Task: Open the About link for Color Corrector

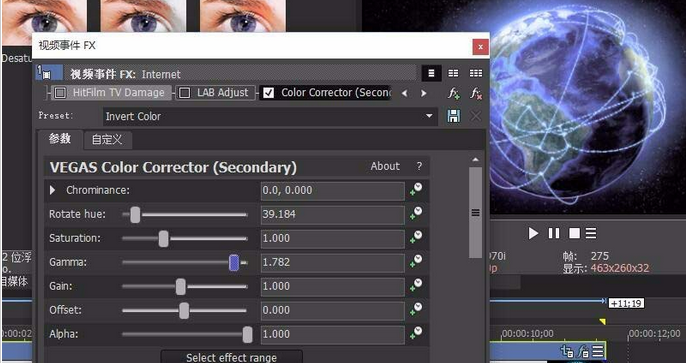Action: [x=385, y=166]
